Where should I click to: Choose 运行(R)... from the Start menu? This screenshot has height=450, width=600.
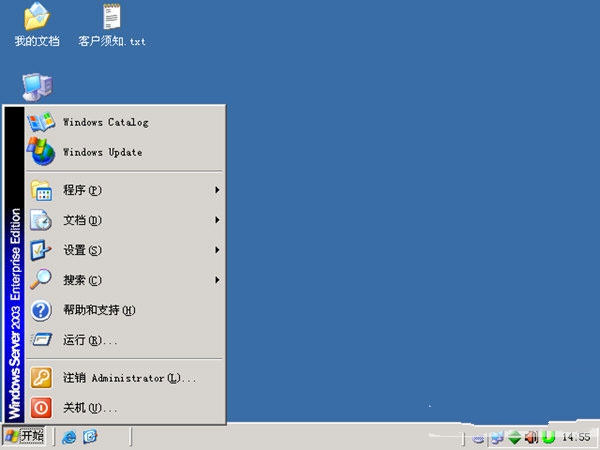click(x=125, y=340)
